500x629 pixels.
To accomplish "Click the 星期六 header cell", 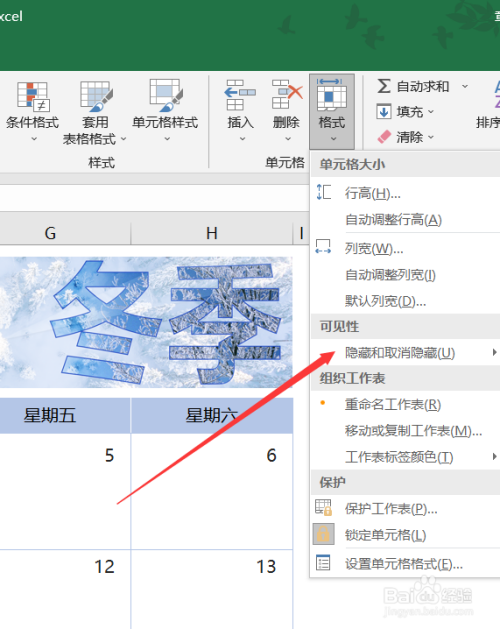I will click(x=212, y=415).
